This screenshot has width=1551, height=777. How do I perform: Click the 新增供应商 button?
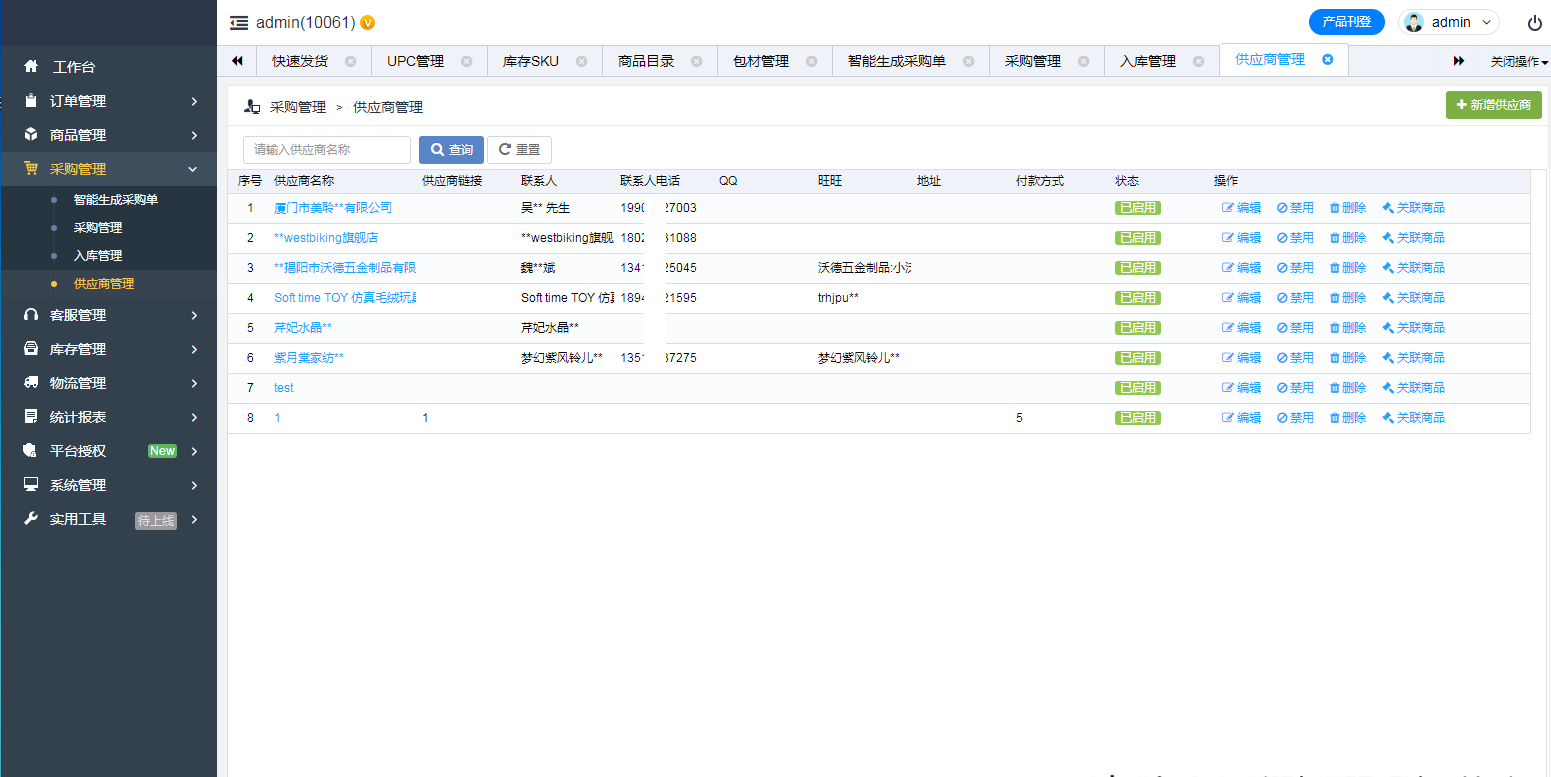pyautogui.click(x=1493, y=105)
